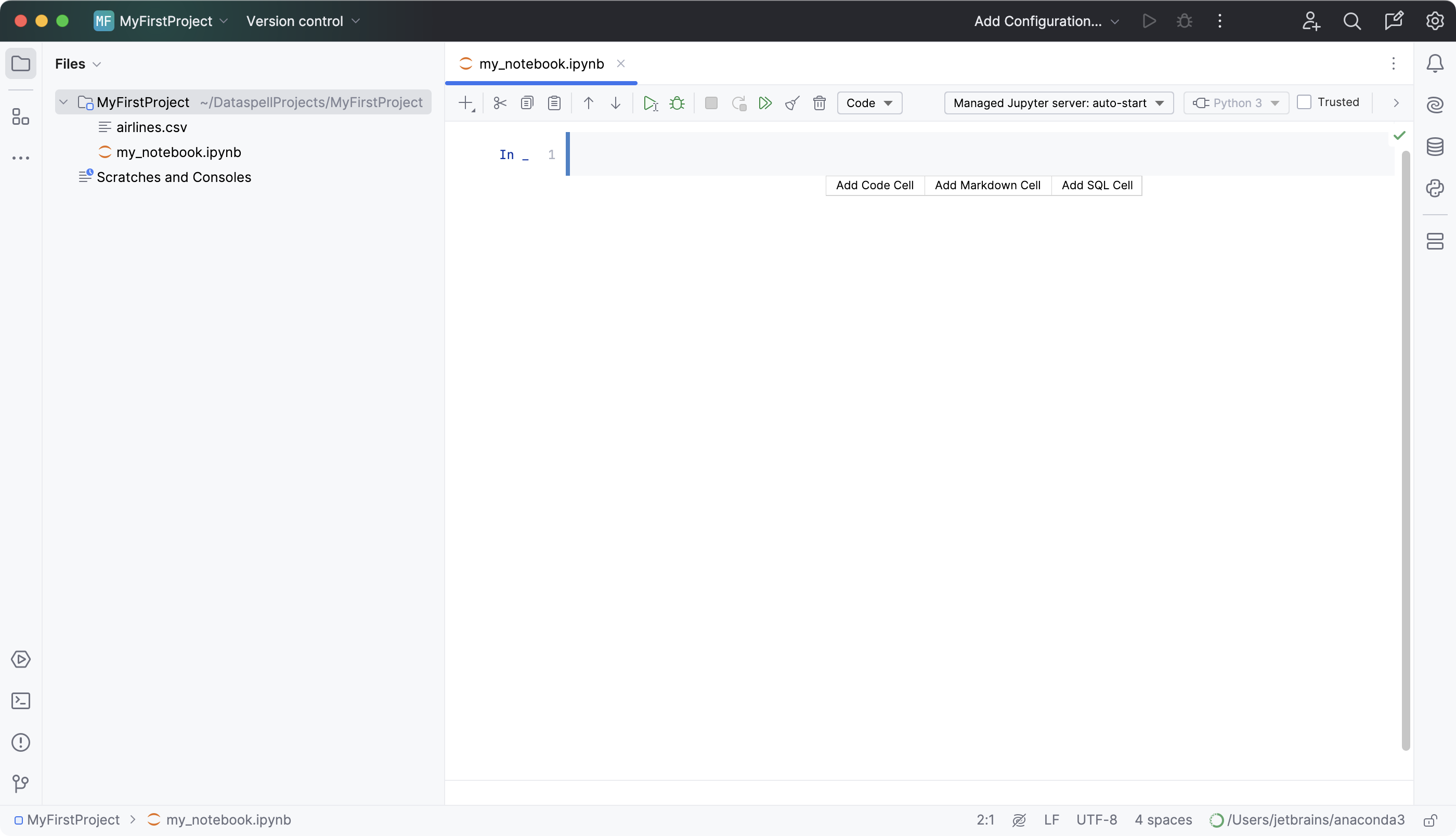Open airlines.csv in the file tree

[151, 127]
